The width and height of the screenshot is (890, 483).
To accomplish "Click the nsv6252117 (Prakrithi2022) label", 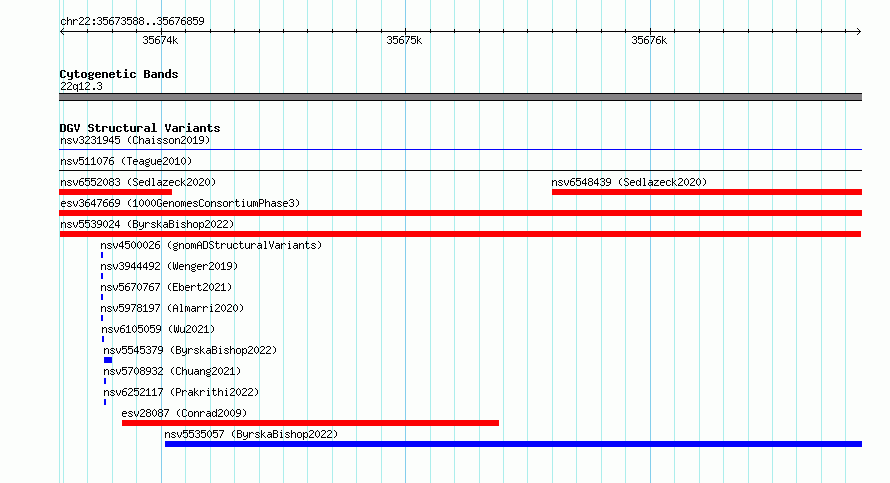I will click(181, 392).
